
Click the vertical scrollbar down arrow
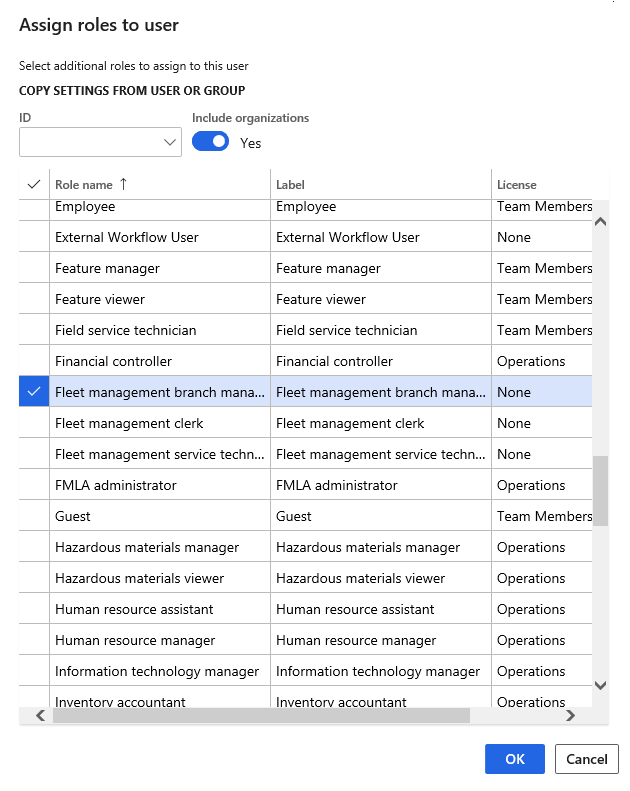coord(600,685)
